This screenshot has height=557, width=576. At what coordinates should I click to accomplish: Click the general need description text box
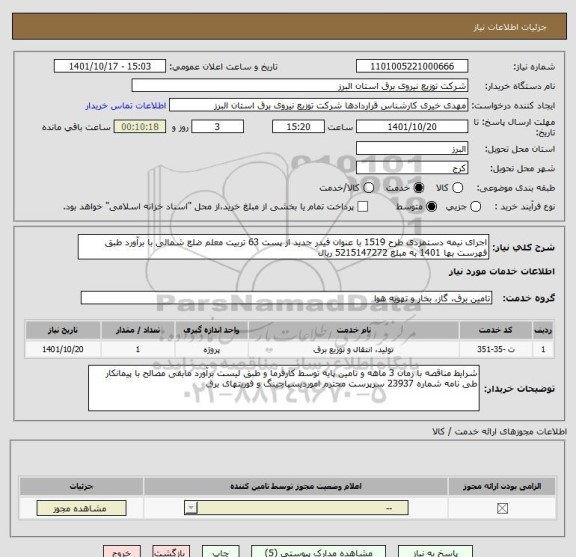[x=283, y=247]
